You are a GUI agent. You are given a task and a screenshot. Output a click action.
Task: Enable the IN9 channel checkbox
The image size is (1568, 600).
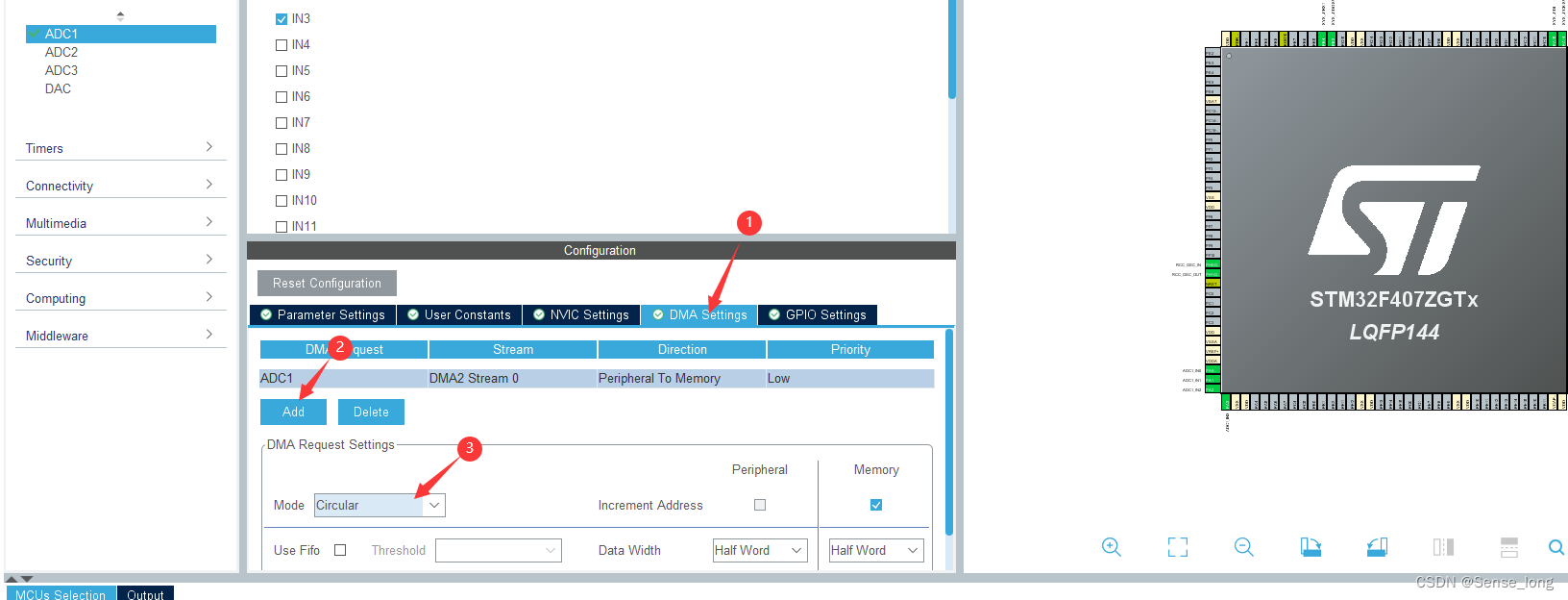[282, 175]
